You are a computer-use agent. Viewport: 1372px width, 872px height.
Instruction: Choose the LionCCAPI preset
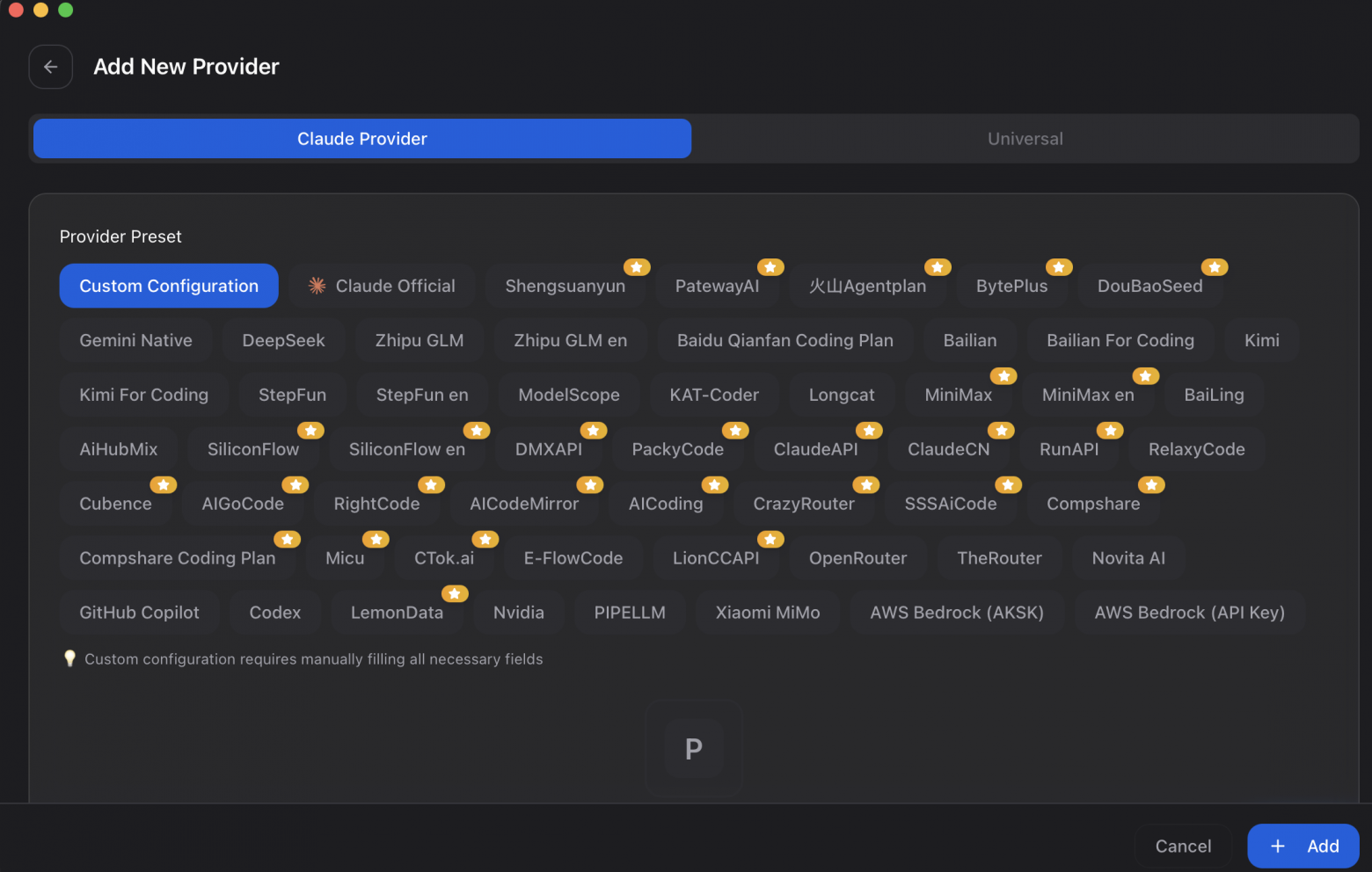click(x=716, y=558)
